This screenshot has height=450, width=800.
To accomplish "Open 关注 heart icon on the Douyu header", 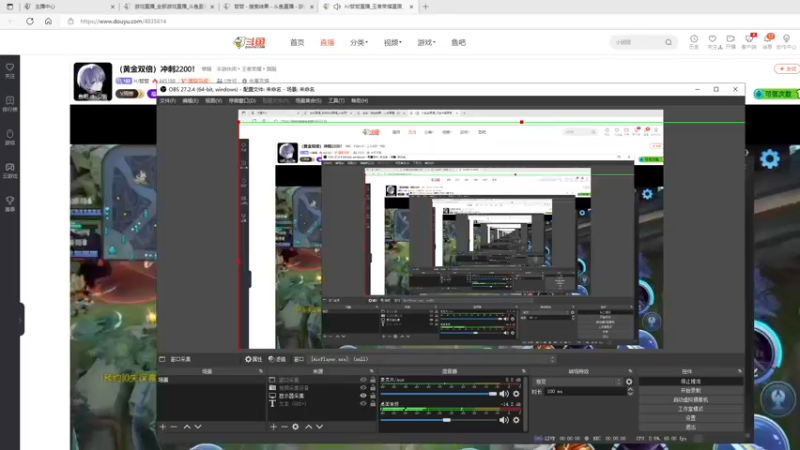I will 712,39.
